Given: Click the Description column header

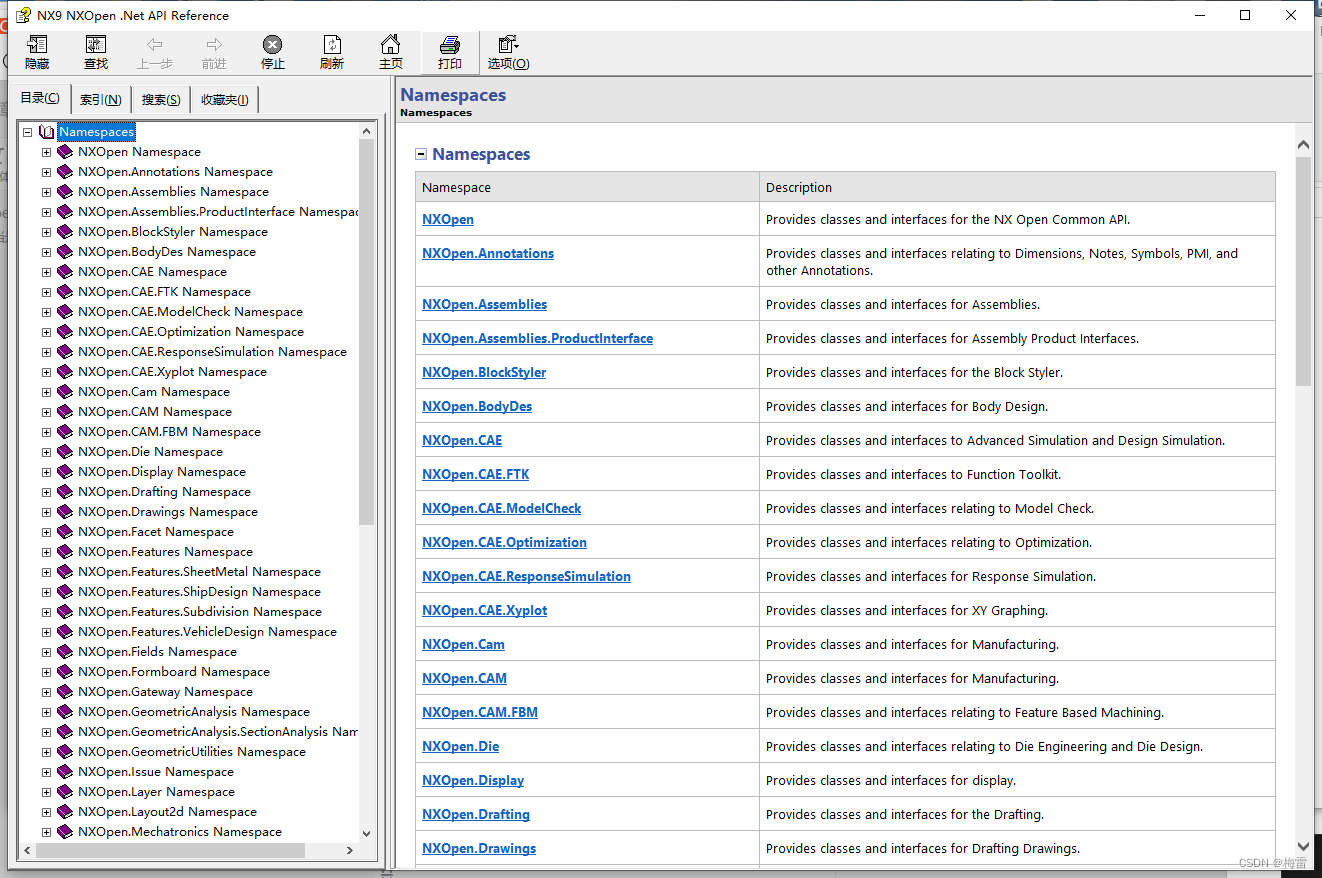Looking at the screenshot, I should pyautogui.click(x=1017, y=187).
